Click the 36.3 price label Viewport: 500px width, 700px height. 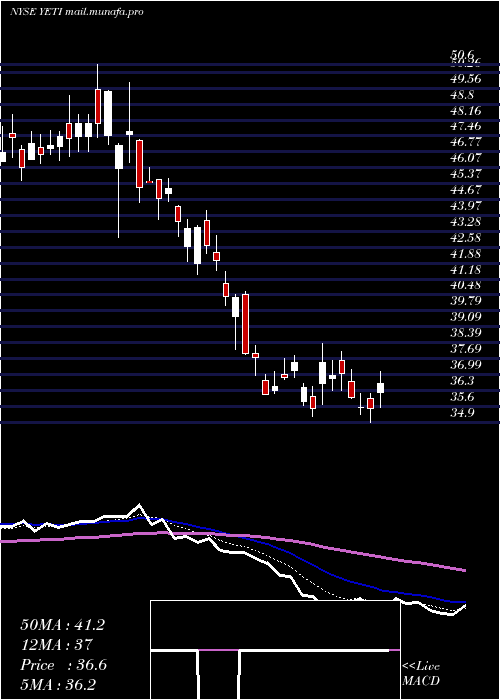click(462, 381)
